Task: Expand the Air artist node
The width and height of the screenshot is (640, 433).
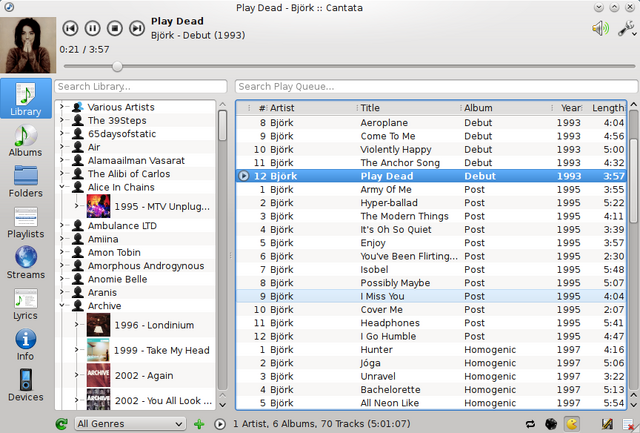Action: coord(62,147)
